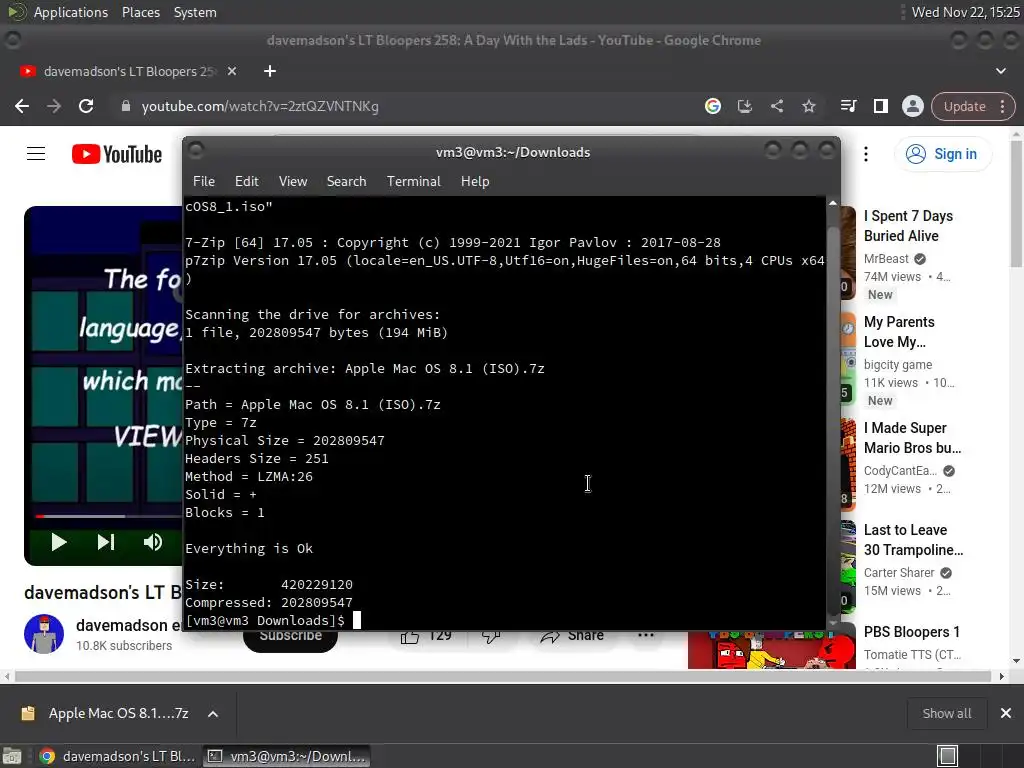1024x768 pixels.
Task: Open YouTube hamburger guide menu
Action: click(x=36, y=154)
